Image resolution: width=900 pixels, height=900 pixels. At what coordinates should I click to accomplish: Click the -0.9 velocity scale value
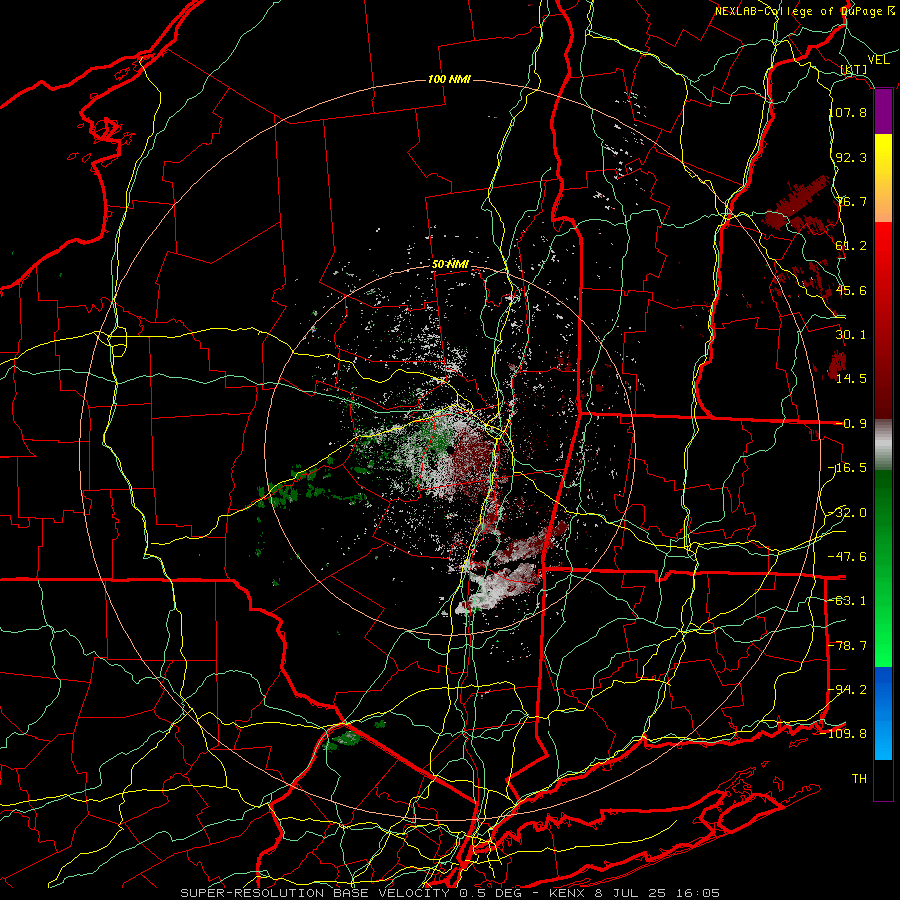[852, 424]
